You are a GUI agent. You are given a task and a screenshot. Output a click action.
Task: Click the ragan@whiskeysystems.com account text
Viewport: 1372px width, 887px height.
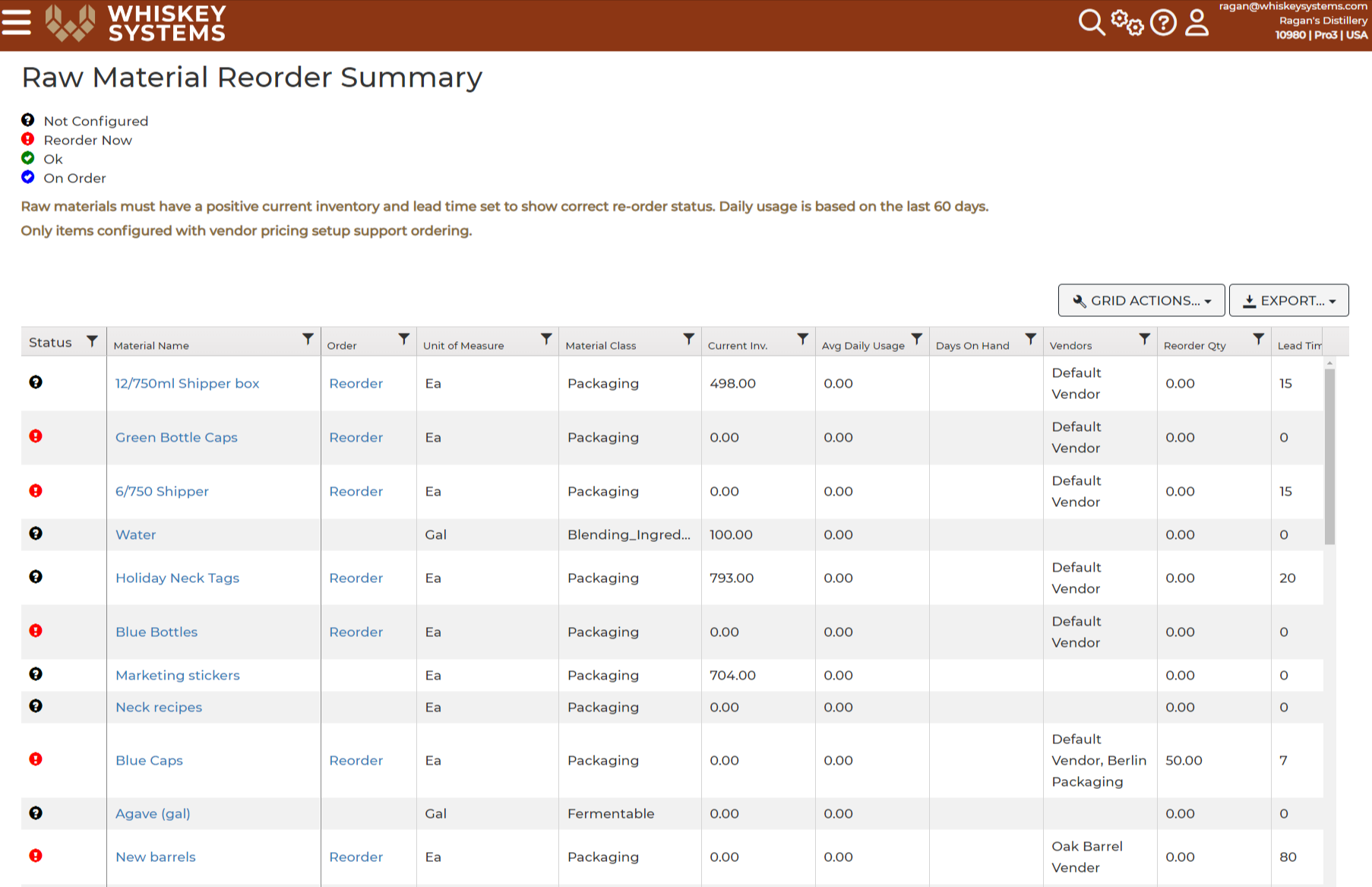coord(1293,6)
